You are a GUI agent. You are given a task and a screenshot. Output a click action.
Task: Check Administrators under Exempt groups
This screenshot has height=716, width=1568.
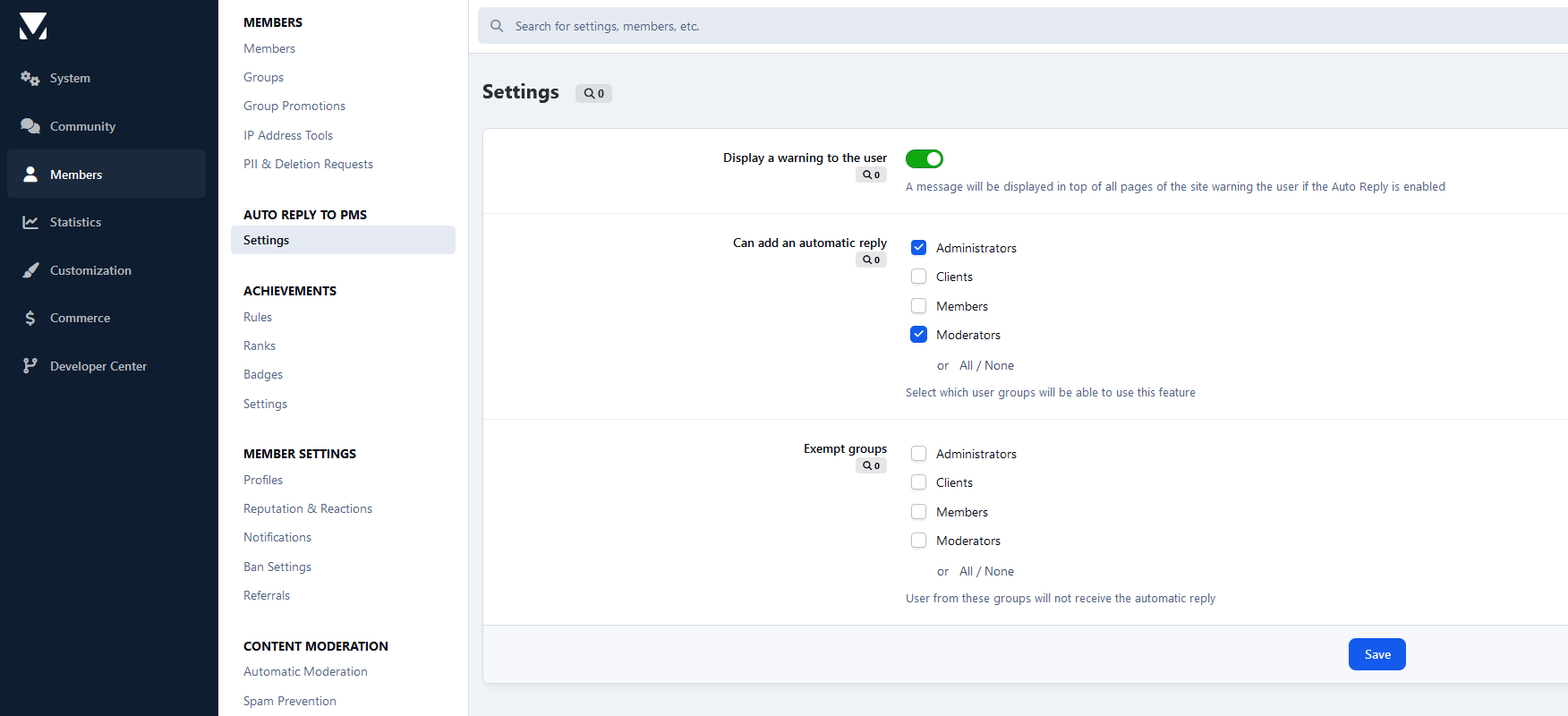click(x=918, y=454)
